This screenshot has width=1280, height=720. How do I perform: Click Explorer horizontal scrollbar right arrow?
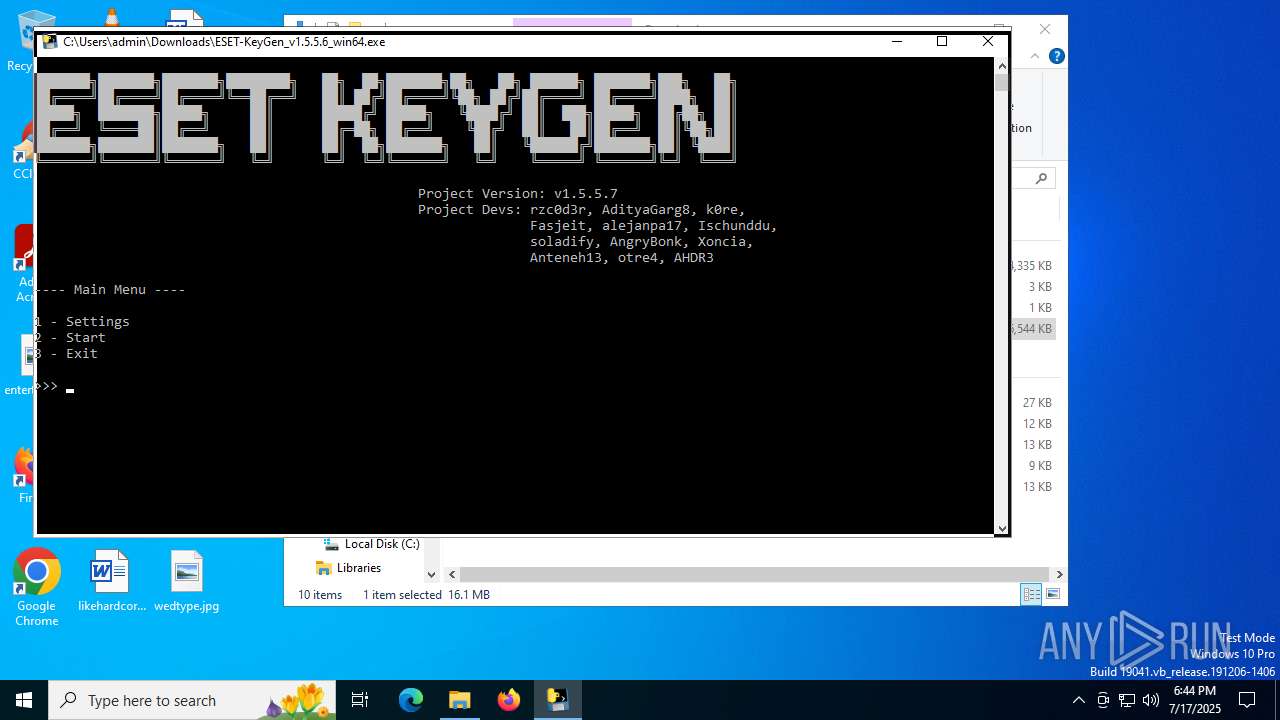tap(1059, 574)
